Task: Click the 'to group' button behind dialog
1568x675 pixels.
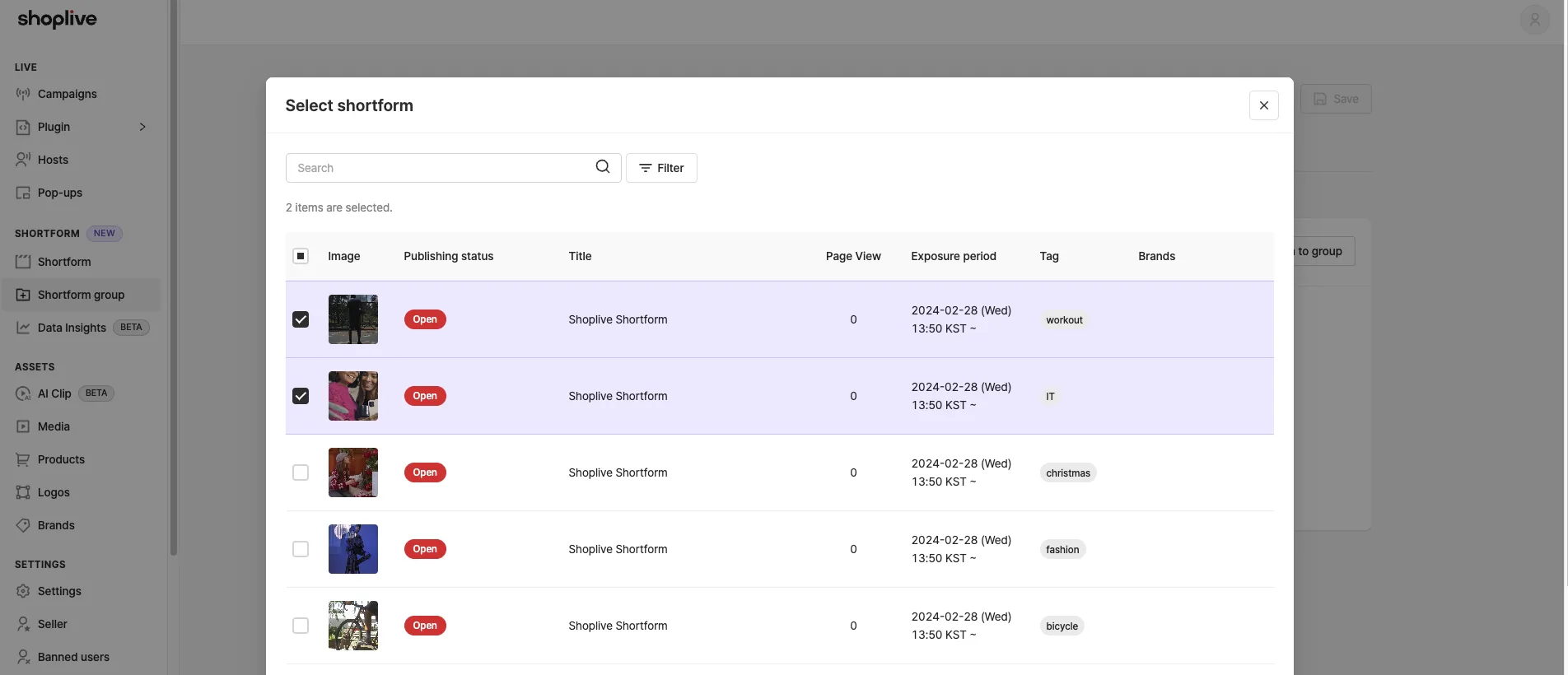Action: pyautogui.click(x=1323, y=251)
